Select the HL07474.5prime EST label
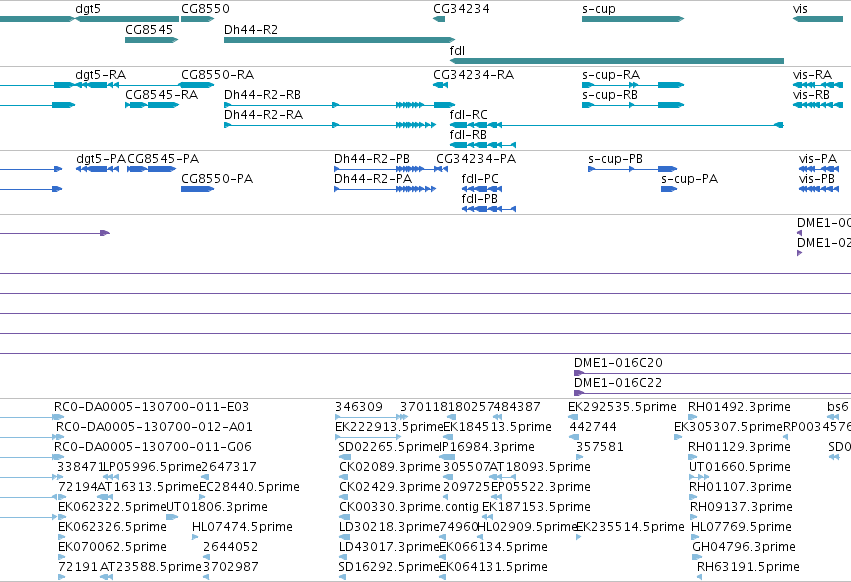This screenshot has height=582, width=851. (242, 527)
